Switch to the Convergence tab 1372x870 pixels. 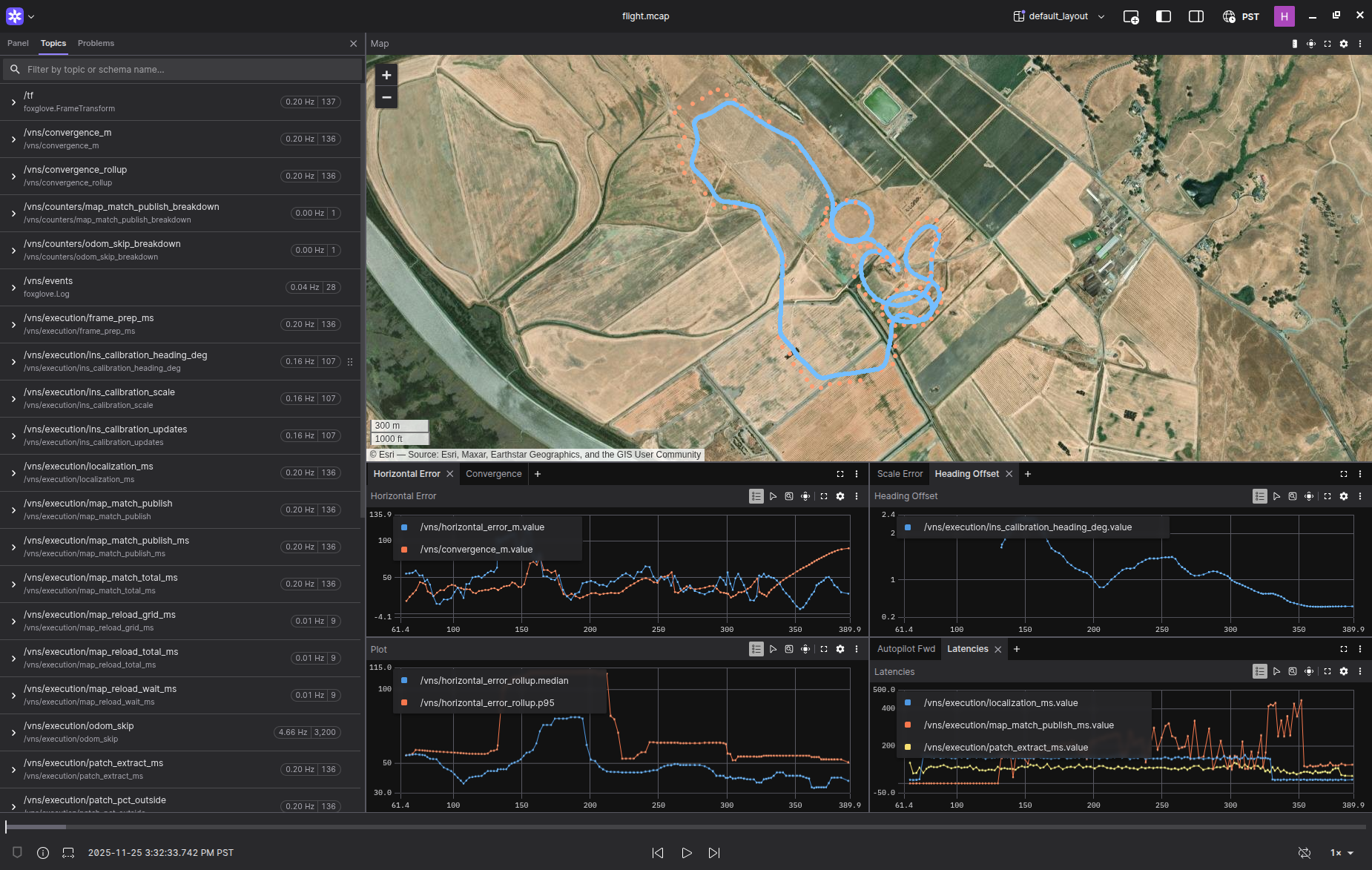[493, 474]
